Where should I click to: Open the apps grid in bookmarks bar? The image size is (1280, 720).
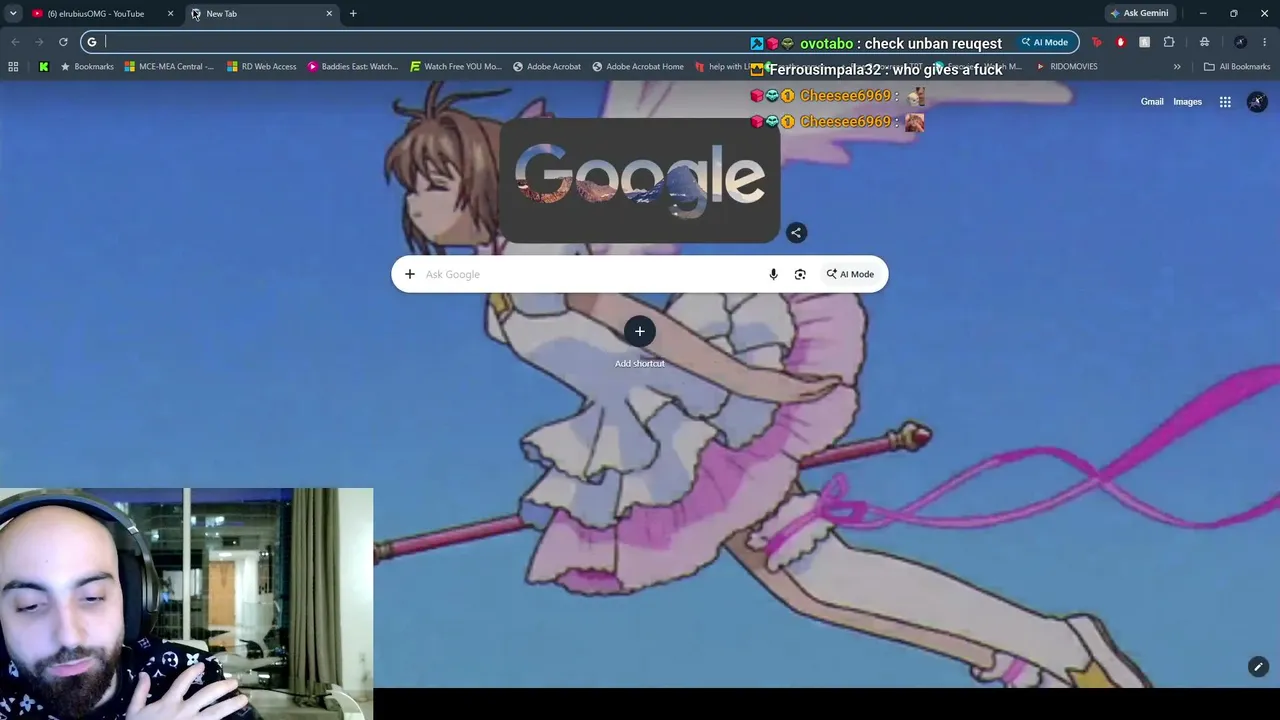pyautogui.click(x=13, y=67)
